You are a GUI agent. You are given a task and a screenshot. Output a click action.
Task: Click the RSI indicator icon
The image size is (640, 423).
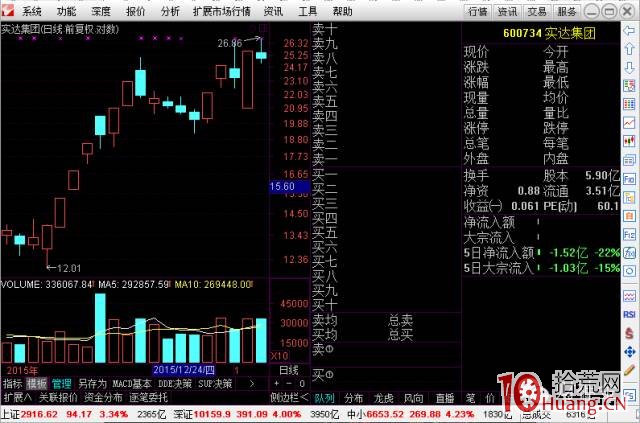(629, 314)
